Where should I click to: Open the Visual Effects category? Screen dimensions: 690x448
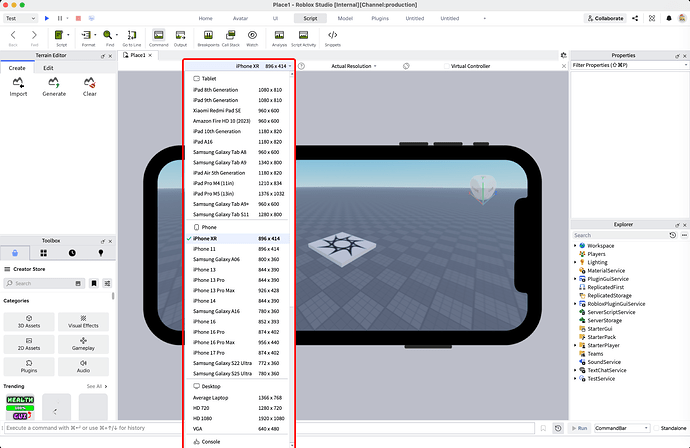tap(83, 322)
